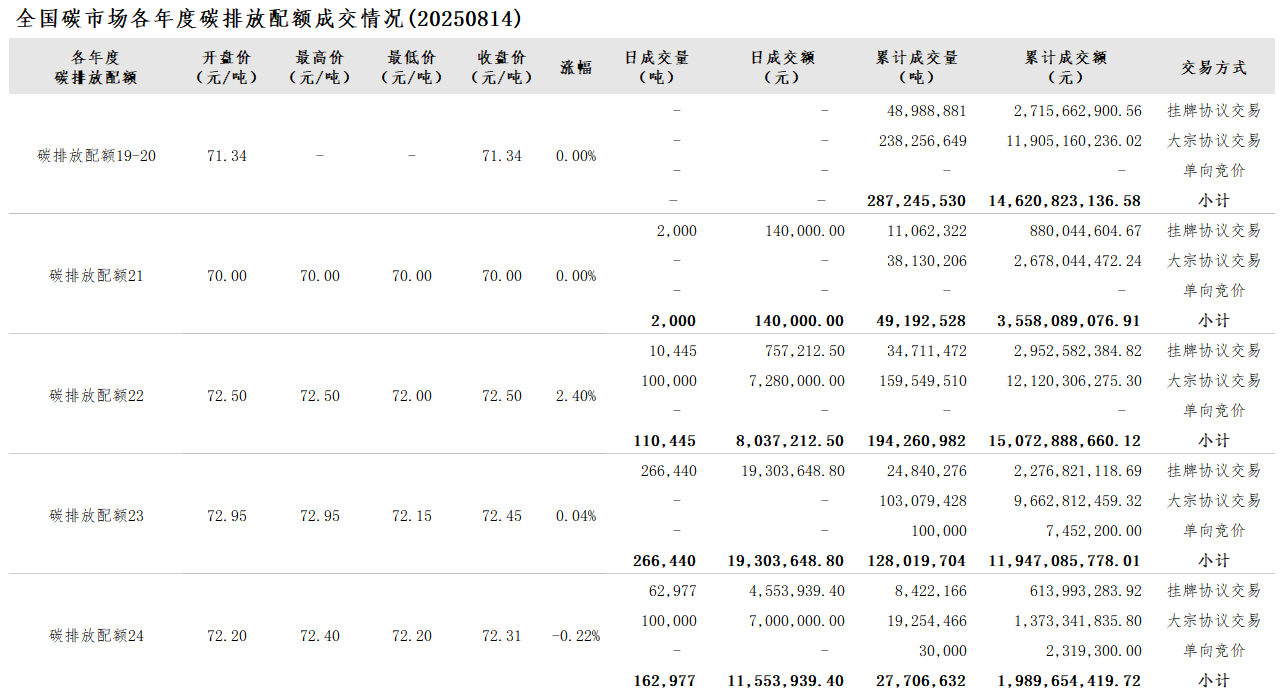This screenshot has height=691, width=1280.
Task: Select the 累计成交额 column header
Action: [x=1065, y=67]
